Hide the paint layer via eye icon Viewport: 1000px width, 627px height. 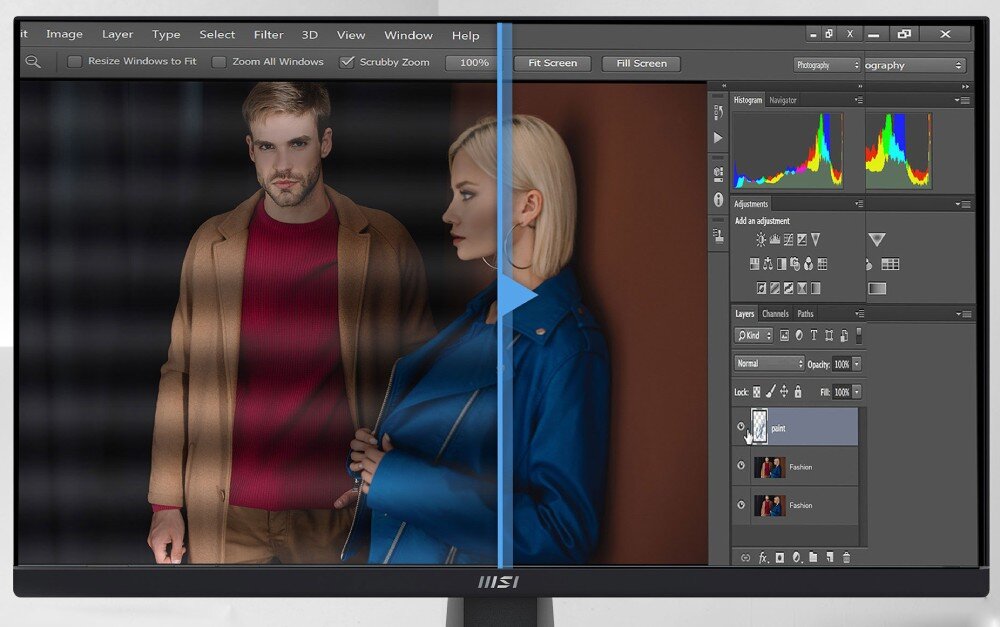pos(741,427)
